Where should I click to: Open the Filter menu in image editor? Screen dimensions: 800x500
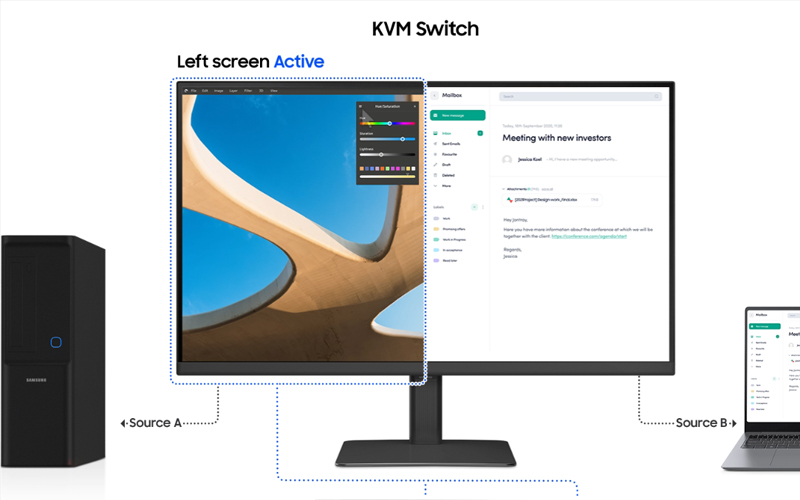[x=248, y=91]
